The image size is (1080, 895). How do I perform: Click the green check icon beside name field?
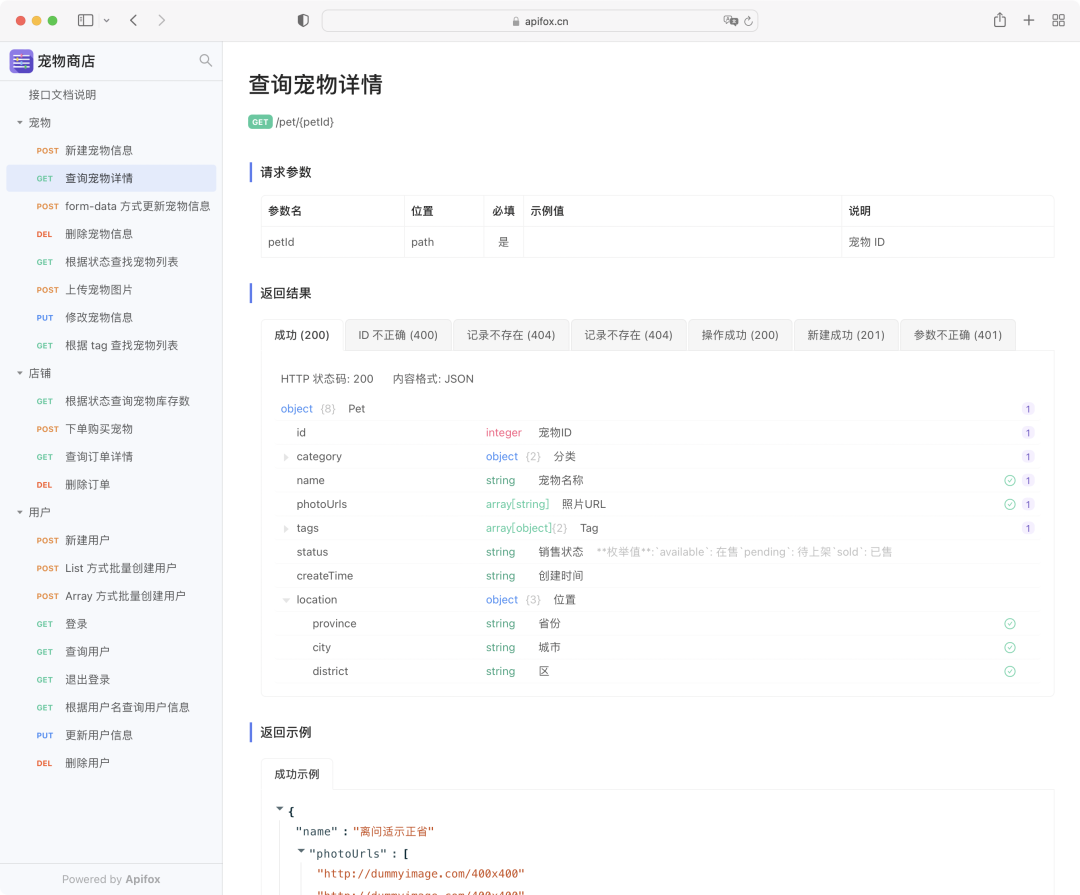coord(1009,480)
